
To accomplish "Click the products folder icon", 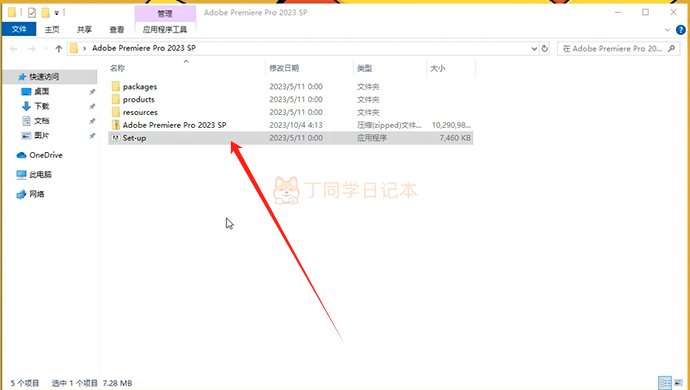I will click(x=116, y=99).
